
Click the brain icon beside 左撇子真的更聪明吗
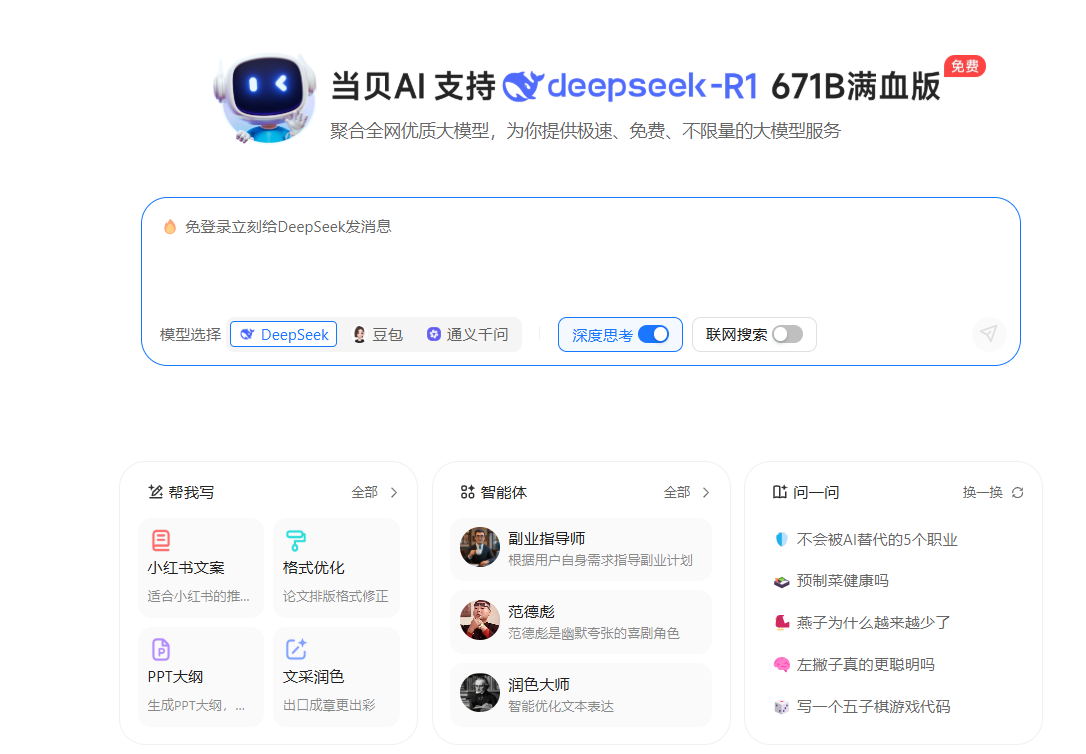(781, 665)
